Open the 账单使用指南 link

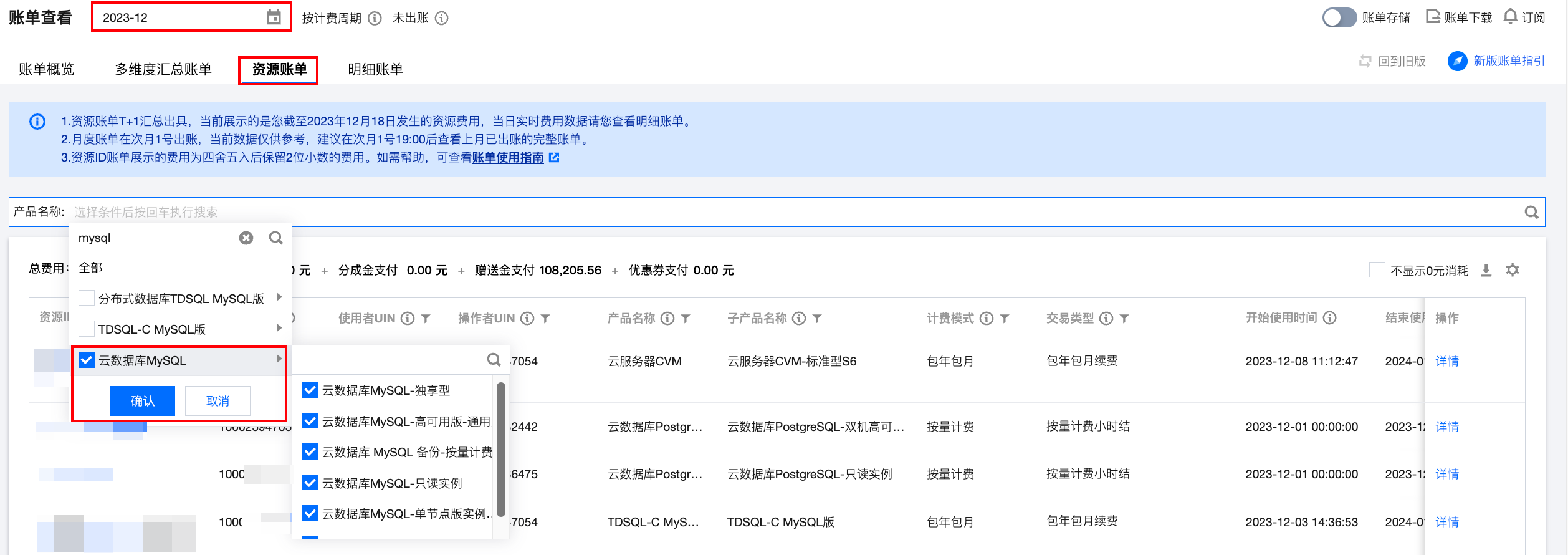508,158
